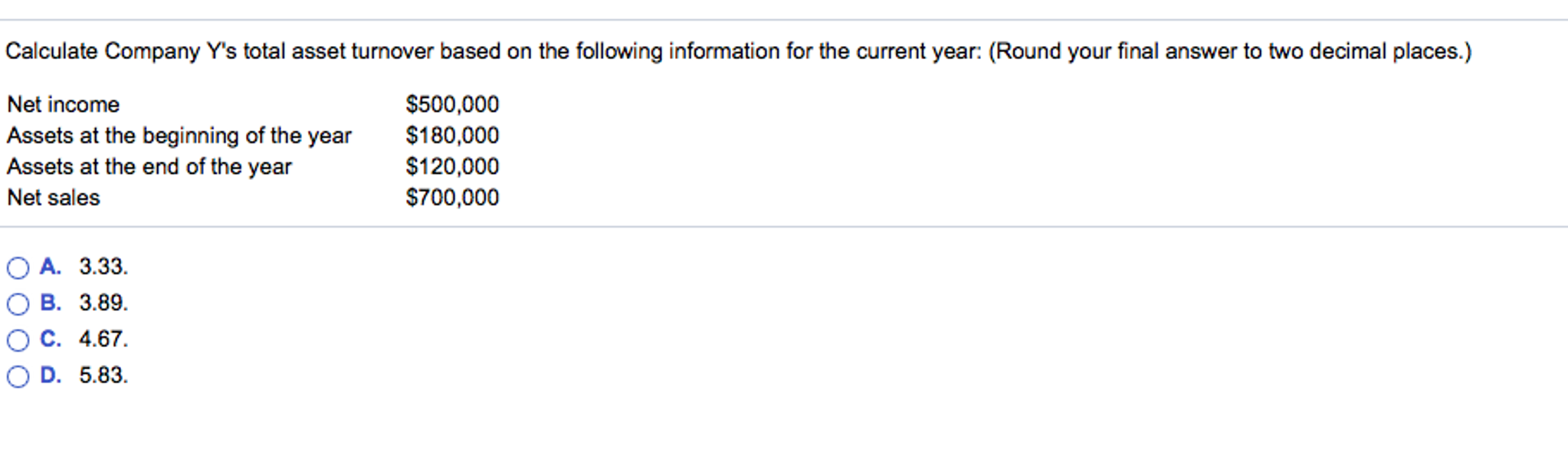Click the blue 'D.' option letter

coord(51,375)
